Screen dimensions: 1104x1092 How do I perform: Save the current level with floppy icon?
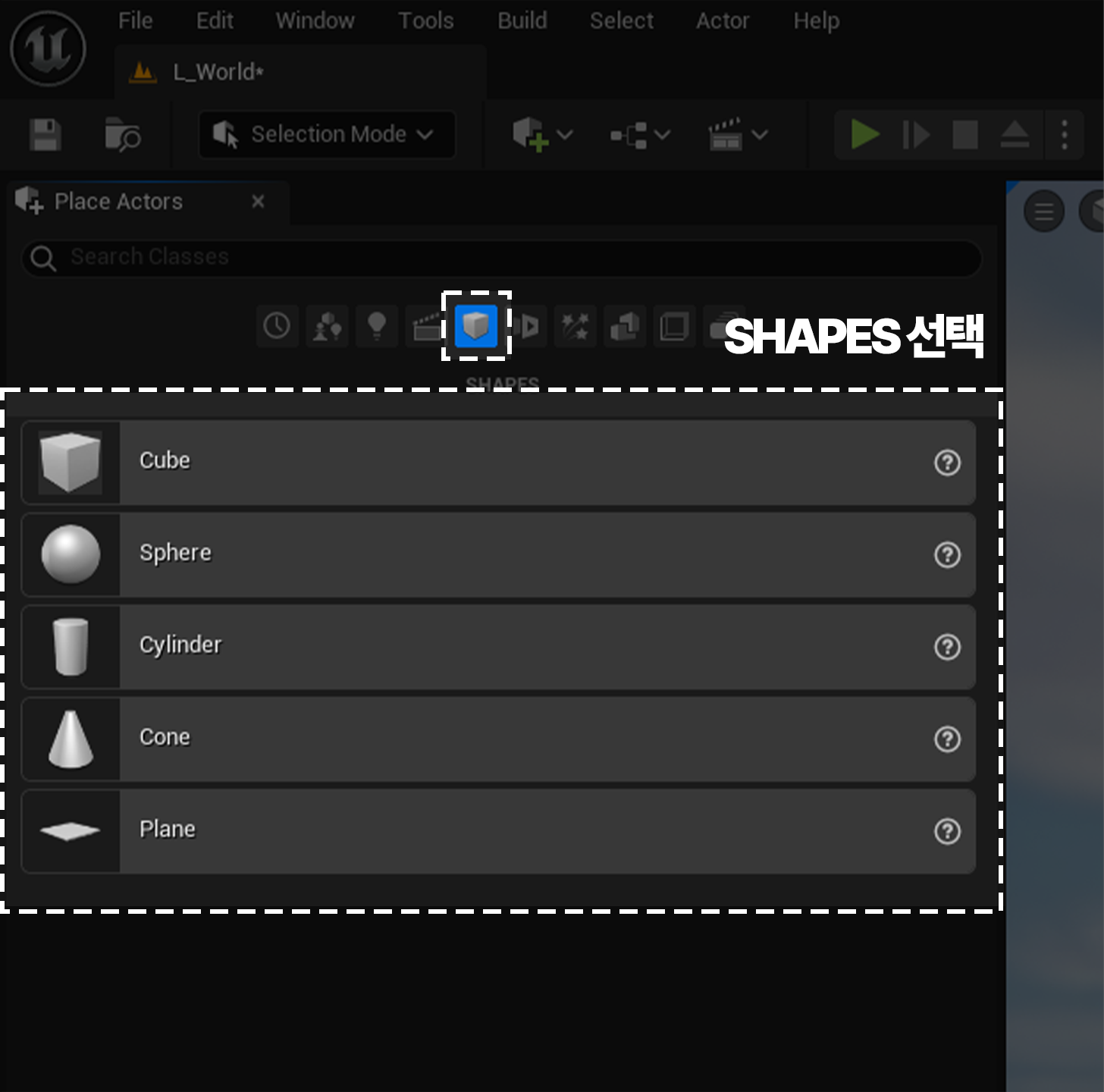pos(45,135)
